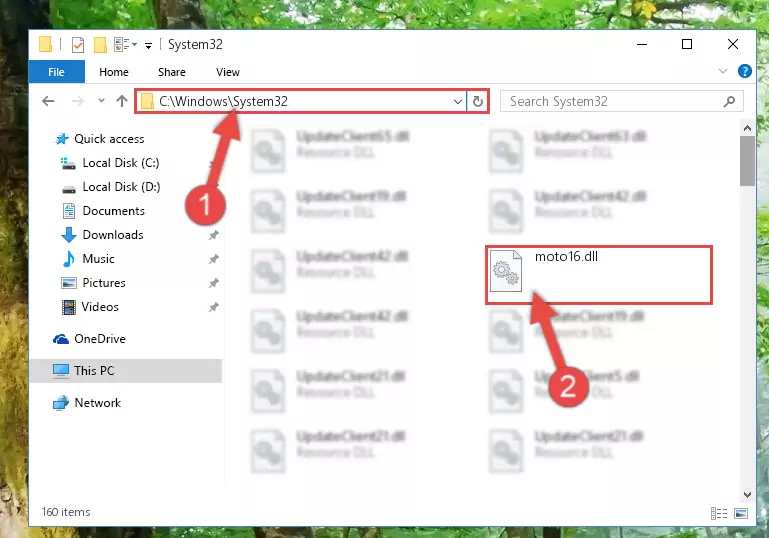Click the moto16.dll gear file icon
This screenshot has width=769, height=538.
506,271
